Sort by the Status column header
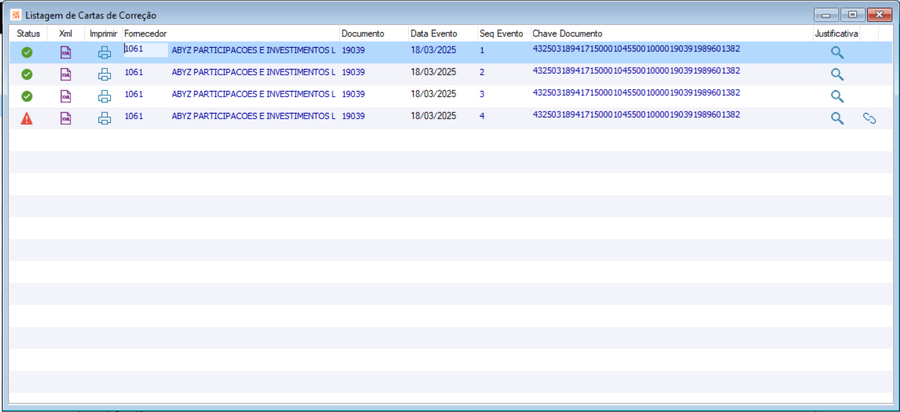Image resolution: width=900 pixels, height=412 pixels. click(x=28, y=34)
